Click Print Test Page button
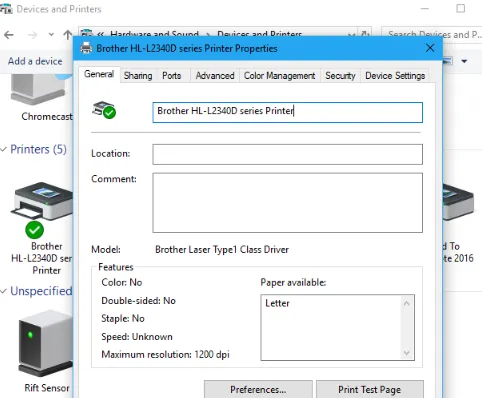The image size is (482, 398). [370, 389]
